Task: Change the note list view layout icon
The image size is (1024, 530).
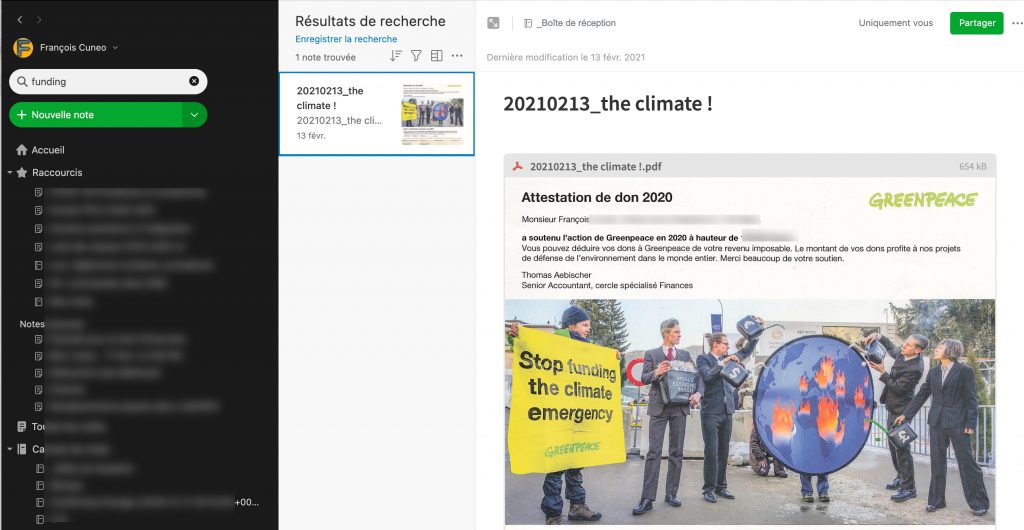Action: pos(437,56)
